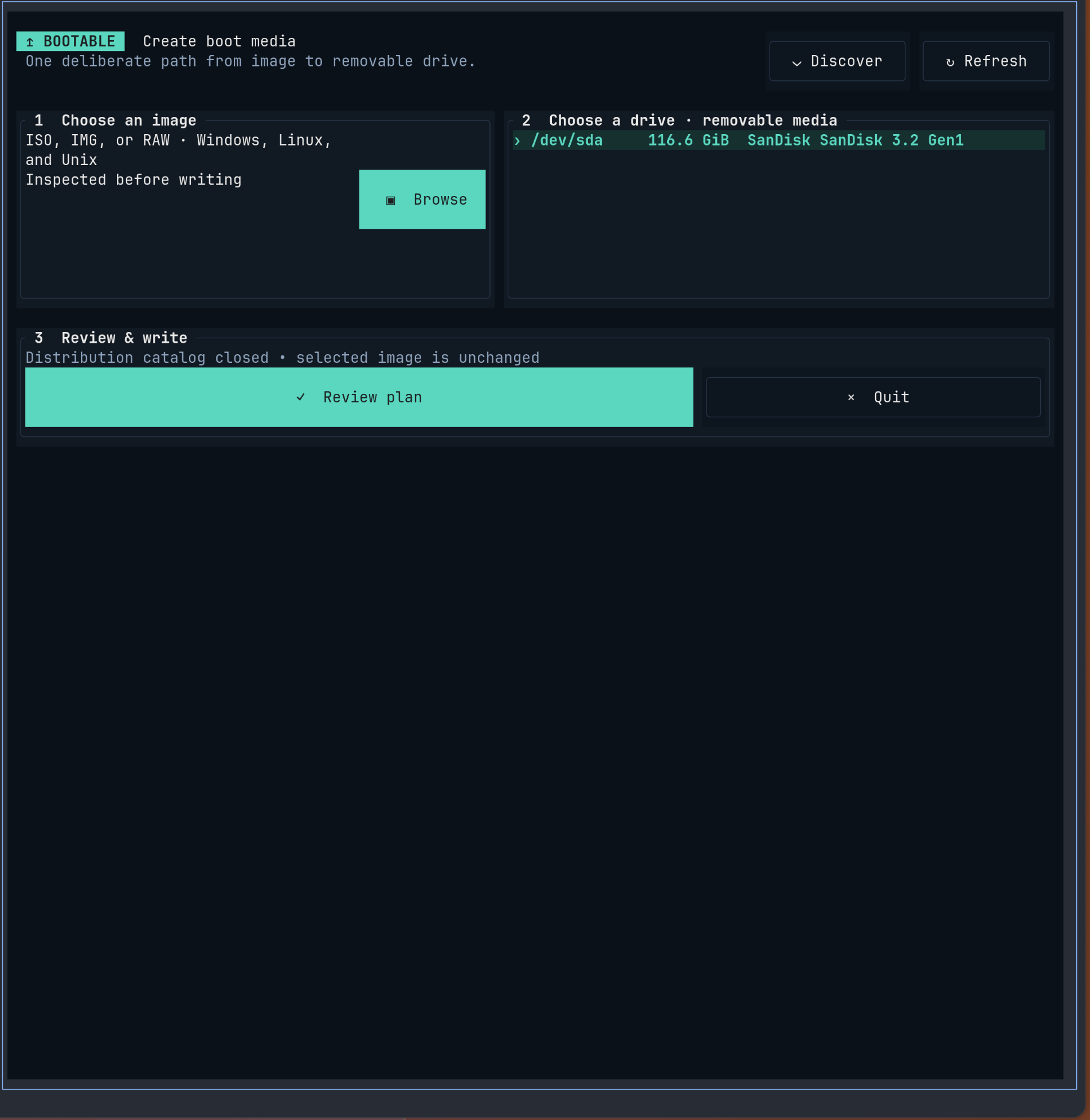Open the Review plan step
The width and height of the screenshot is (1090, 1120).
[x=359, y=397]
